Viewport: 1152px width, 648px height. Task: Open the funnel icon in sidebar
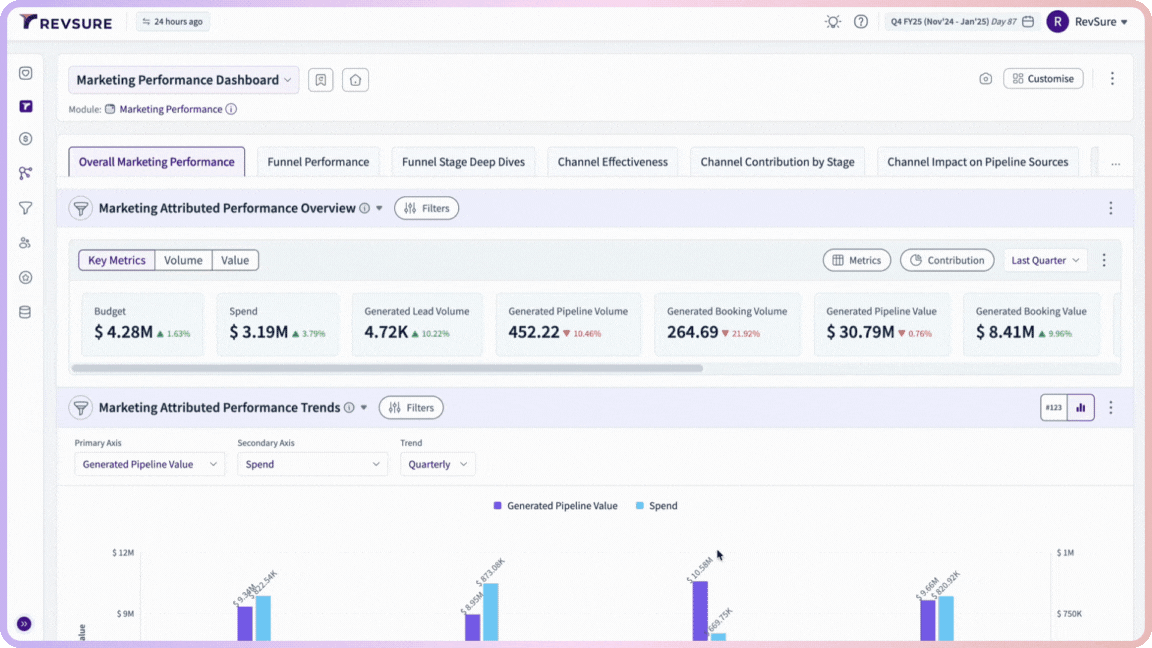[26, 208]
